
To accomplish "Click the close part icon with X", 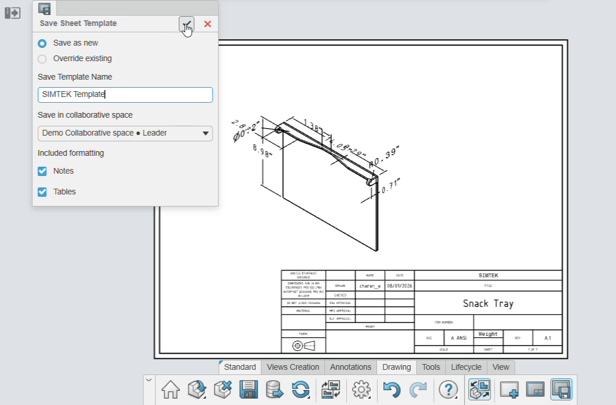I will [x=223, y=390].
